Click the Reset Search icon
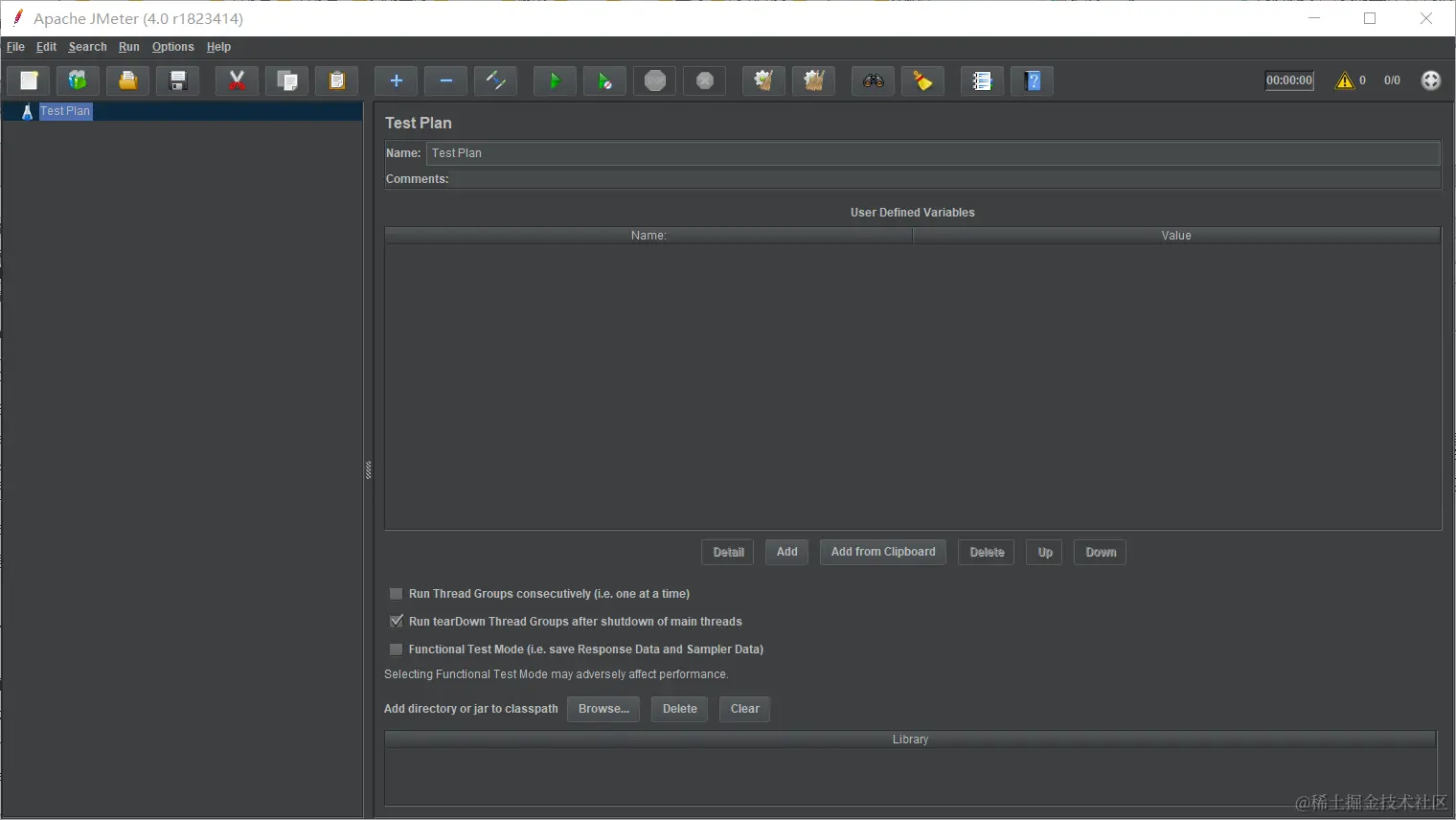The height and width of the screenshot is (820, 1456). pyautogui.click(x=922, y=81)
